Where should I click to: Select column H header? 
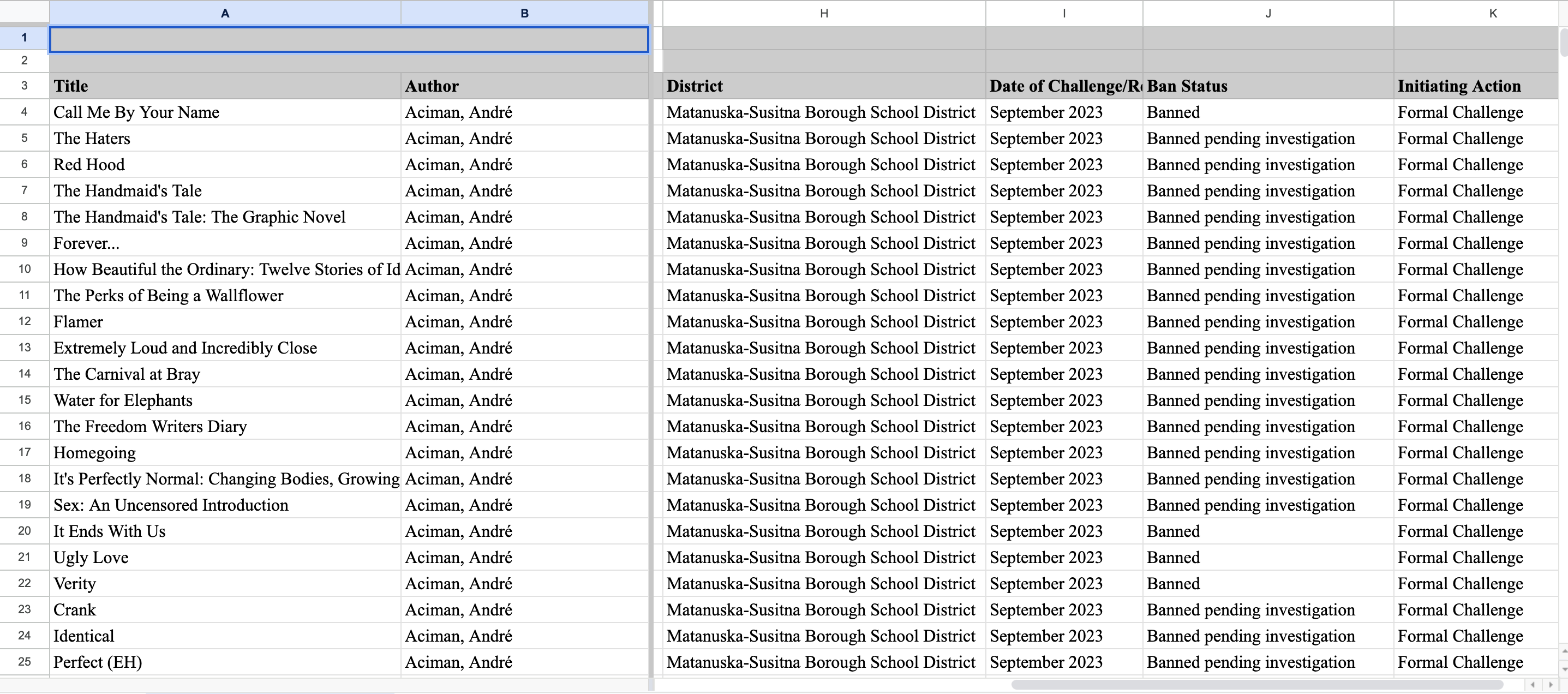point(824,13)
